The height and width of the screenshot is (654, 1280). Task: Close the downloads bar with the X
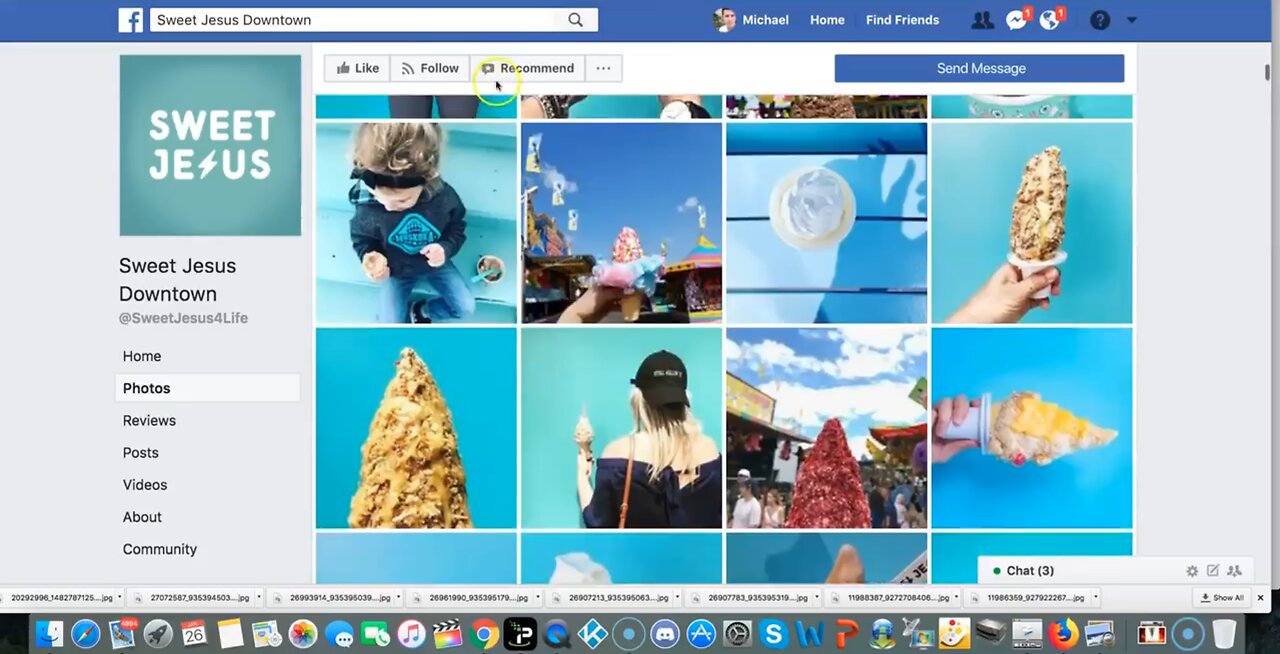[x=1260, y=598]
